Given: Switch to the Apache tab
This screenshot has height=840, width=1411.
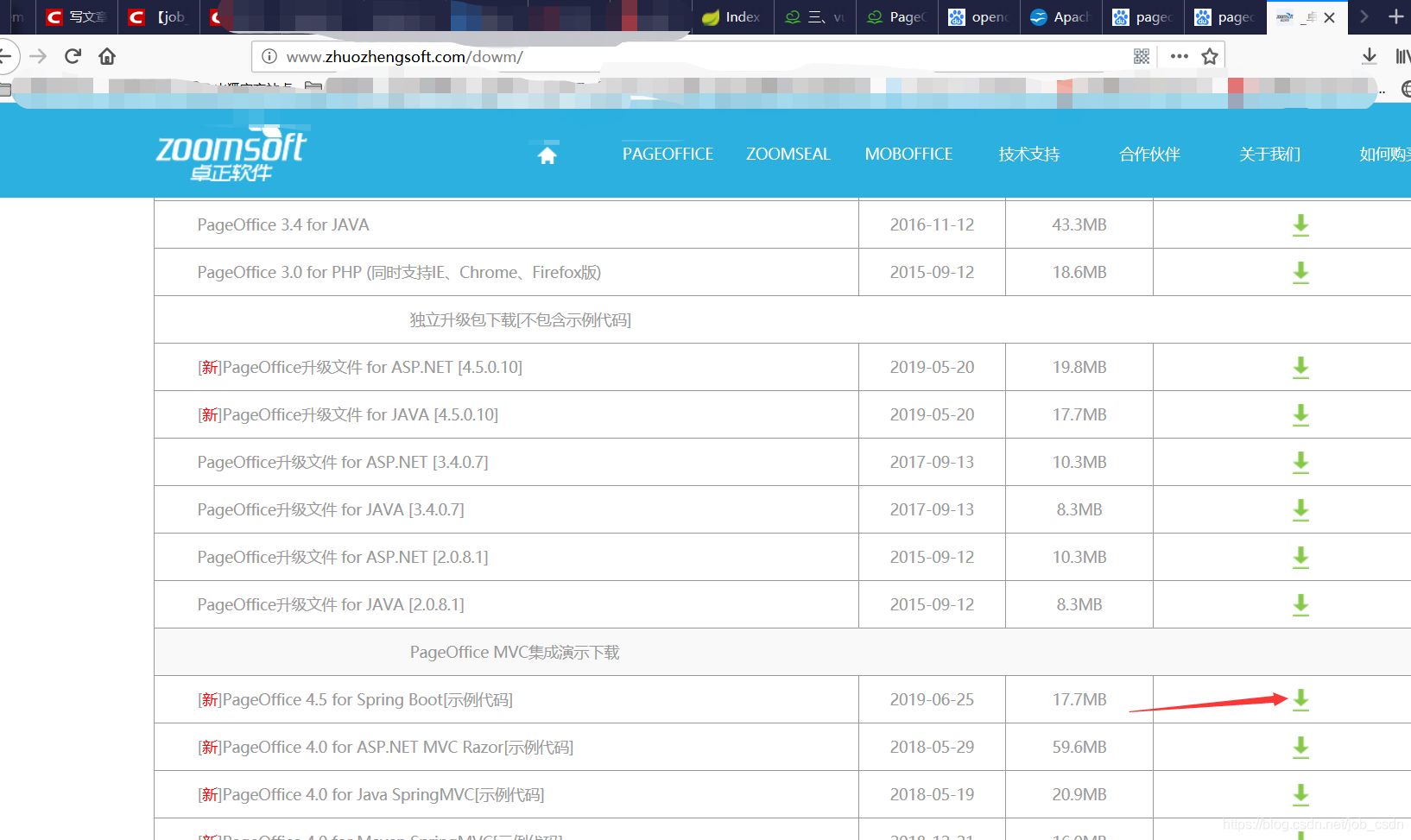Looking at the screenshot, I should coord(1061,17).
